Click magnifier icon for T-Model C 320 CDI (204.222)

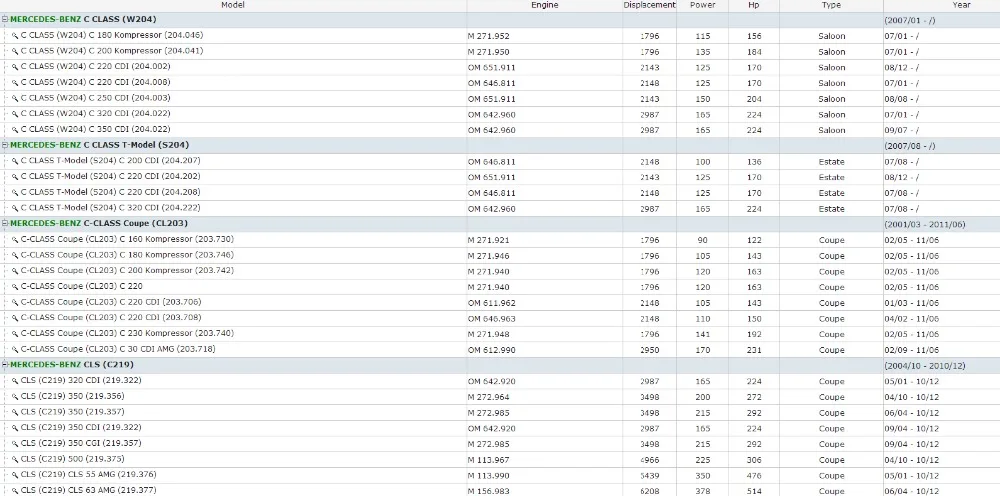(x=15, y=208)
